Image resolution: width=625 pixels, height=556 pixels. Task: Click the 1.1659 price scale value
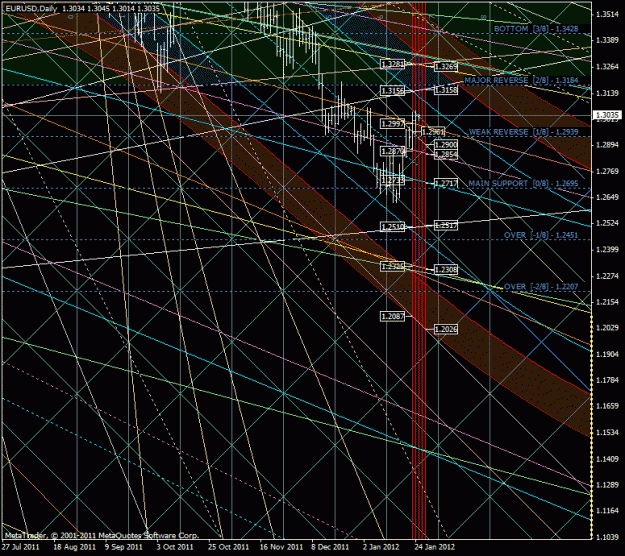click(607, 406)
